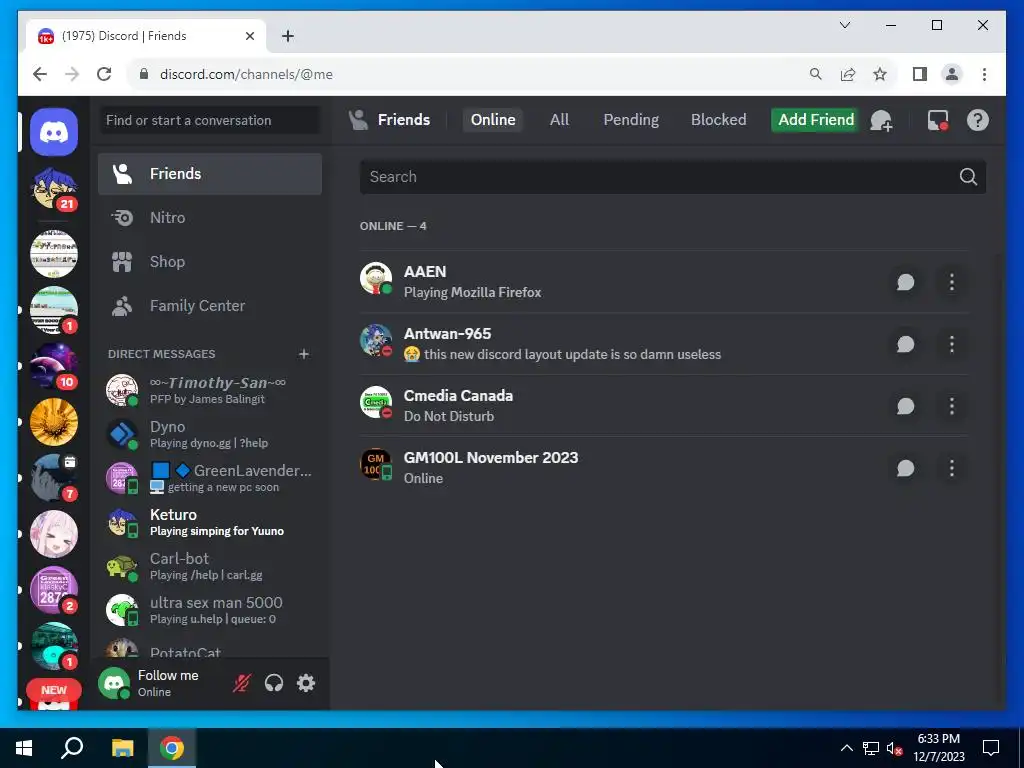The image size is (1024, 768).
Task: Show hidden system tray icons
Action: pyautogui.click(x=846, y=748)
